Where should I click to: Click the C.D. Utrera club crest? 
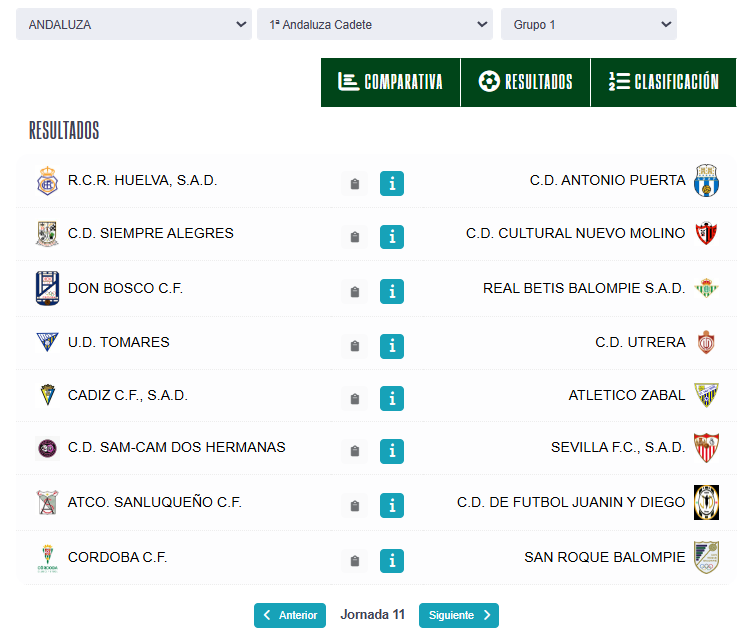point(706,342)
